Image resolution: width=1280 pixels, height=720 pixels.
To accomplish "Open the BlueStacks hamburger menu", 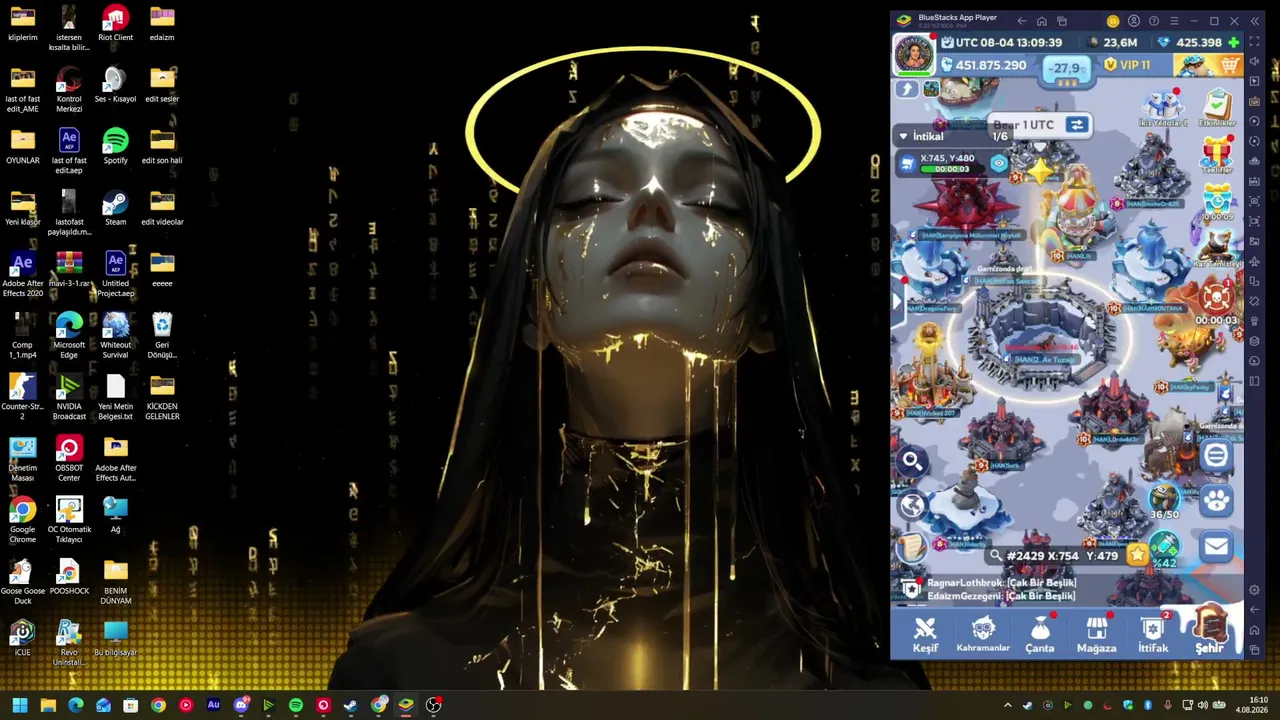I will point(1174,21).
